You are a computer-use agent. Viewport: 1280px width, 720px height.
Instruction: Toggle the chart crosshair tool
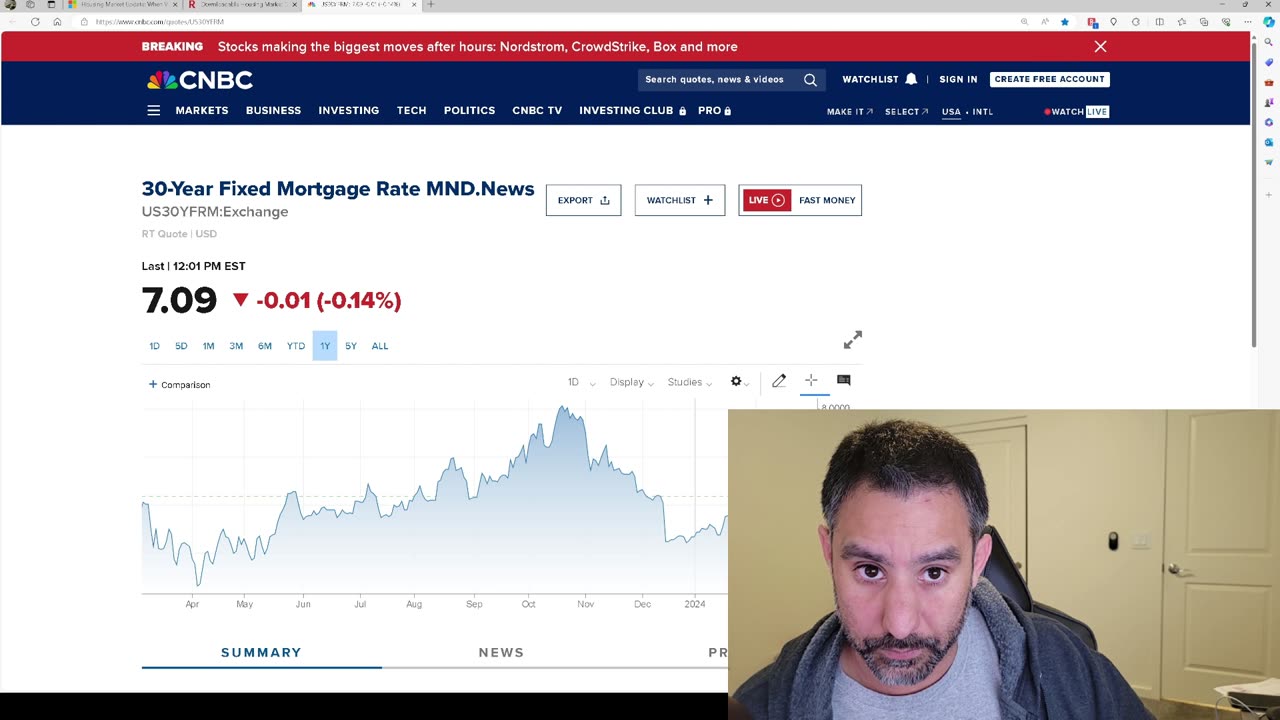[811, 380]
